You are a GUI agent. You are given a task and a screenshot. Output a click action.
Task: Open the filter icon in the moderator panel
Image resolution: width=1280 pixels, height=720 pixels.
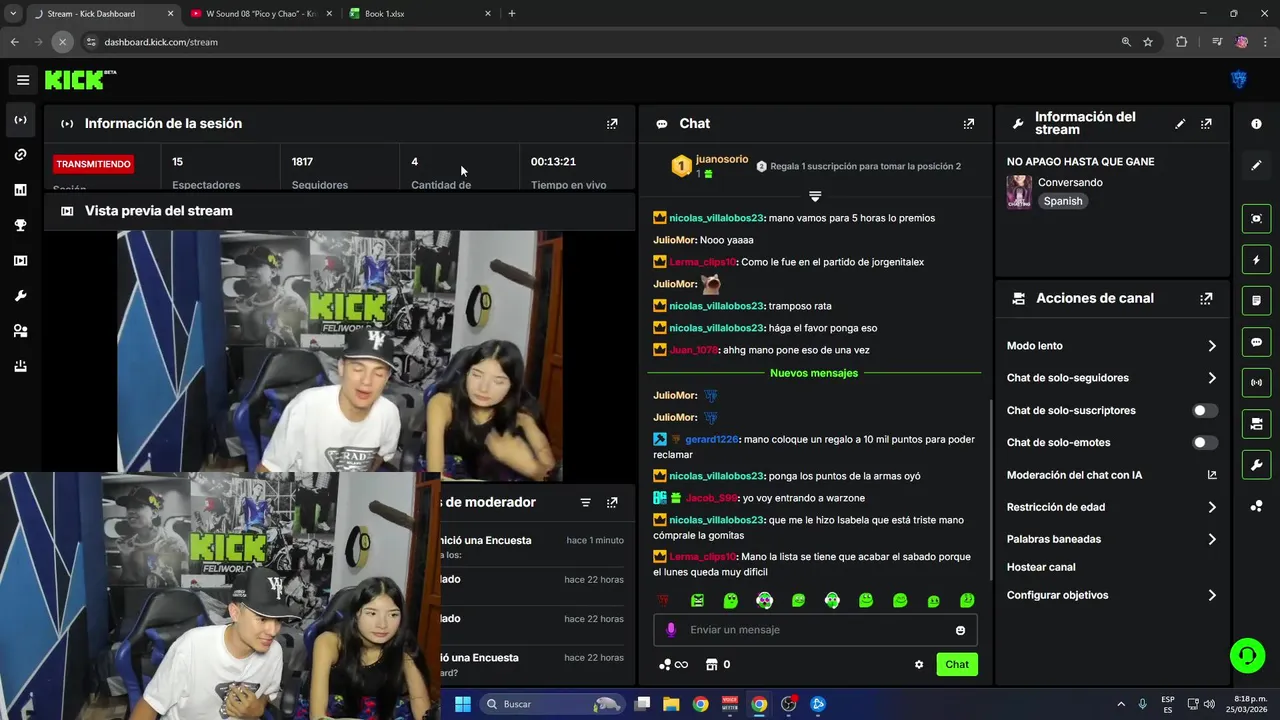586,502
